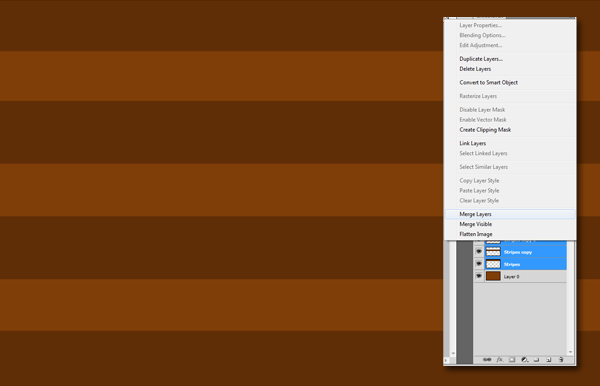The width and height of the screenshot is (600, 386).
Task: Open the new adjustment layer icon
Action: pyautogui.click(x=525, y=360)
